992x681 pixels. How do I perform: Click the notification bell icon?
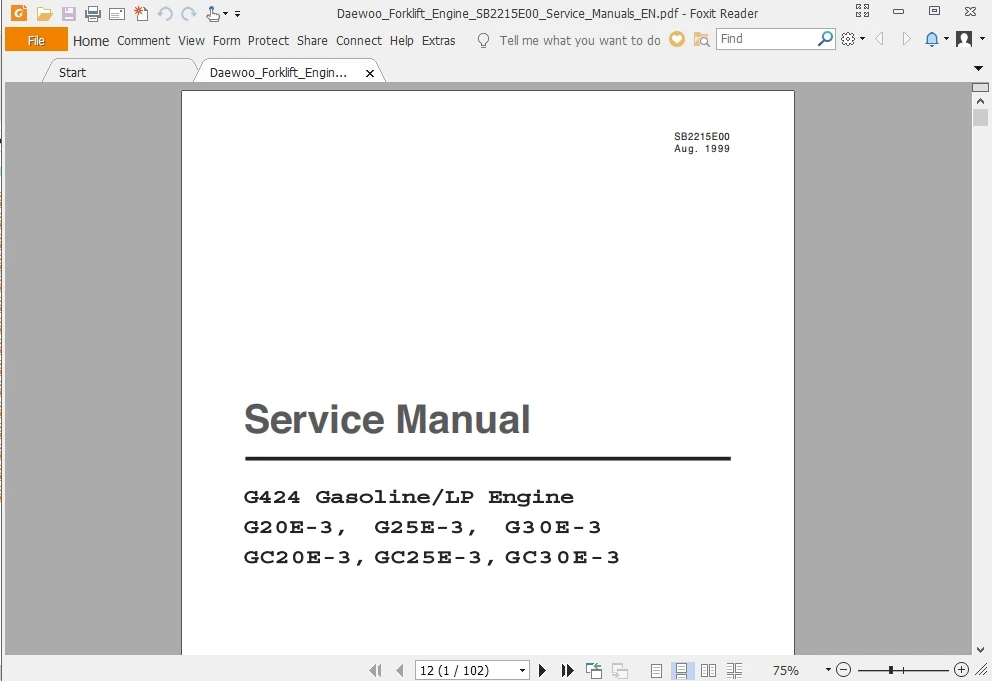(x=931, y=39)
